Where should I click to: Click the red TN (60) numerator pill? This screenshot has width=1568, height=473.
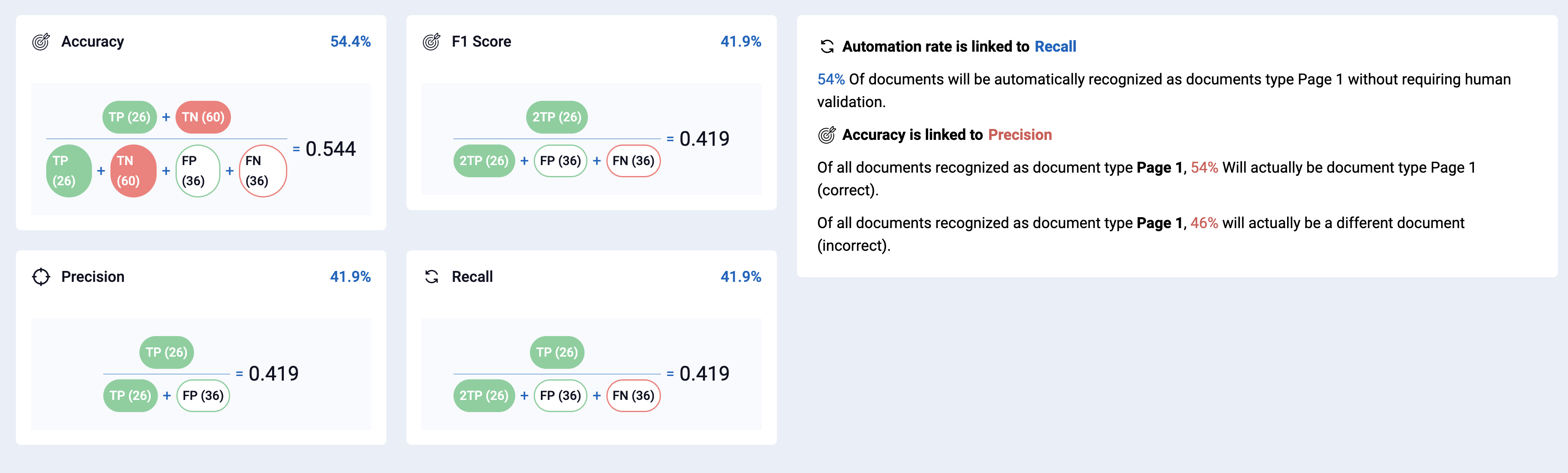tap(203, 117)
